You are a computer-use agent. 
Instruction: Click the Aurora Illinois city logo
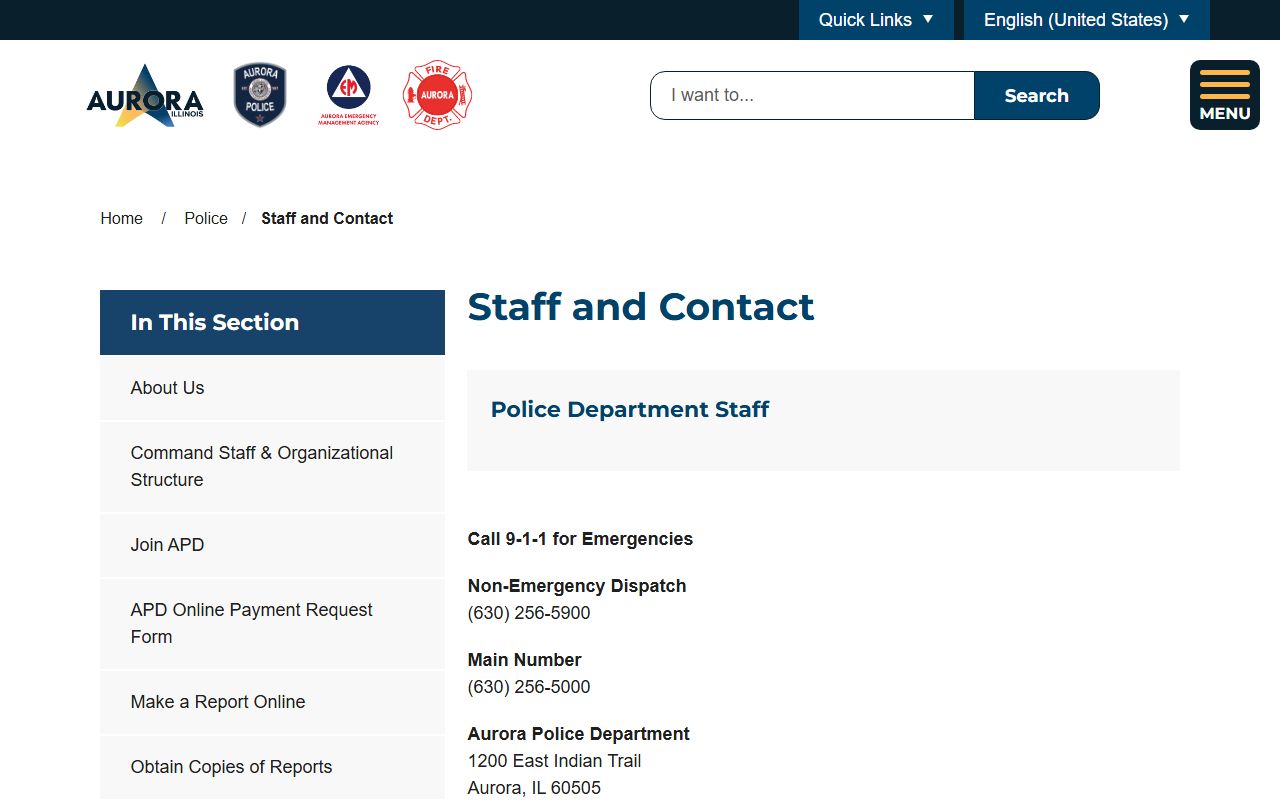tap(145, 96)
